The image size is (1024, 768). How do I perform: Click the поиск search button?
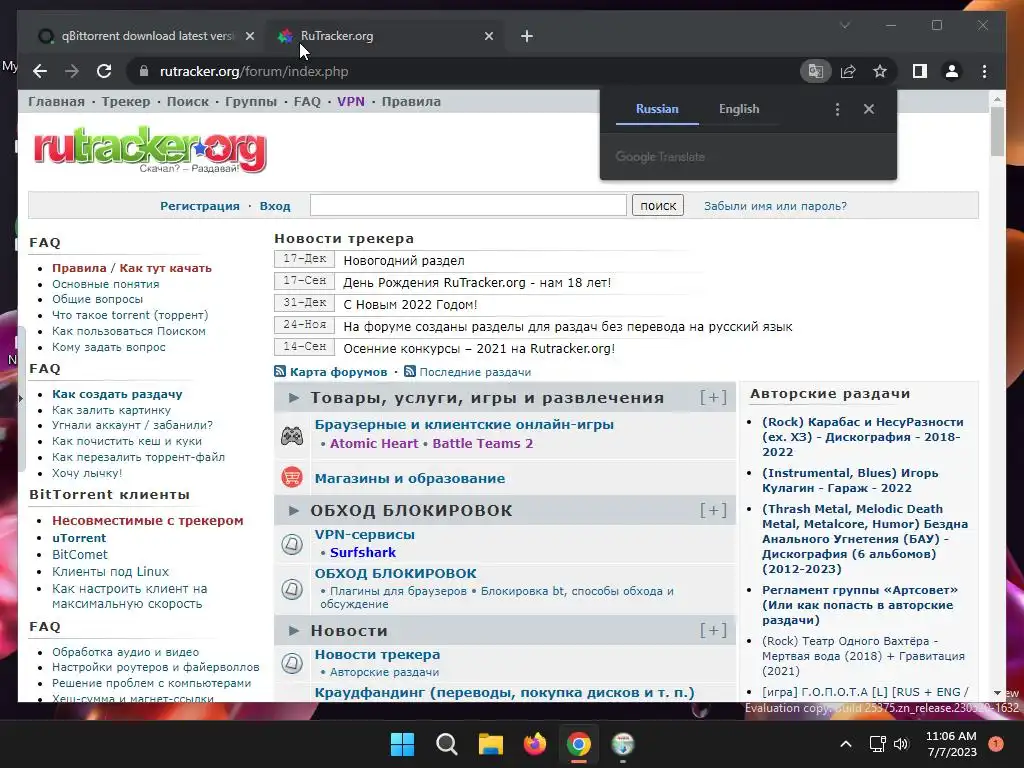(x=658, y=206)
